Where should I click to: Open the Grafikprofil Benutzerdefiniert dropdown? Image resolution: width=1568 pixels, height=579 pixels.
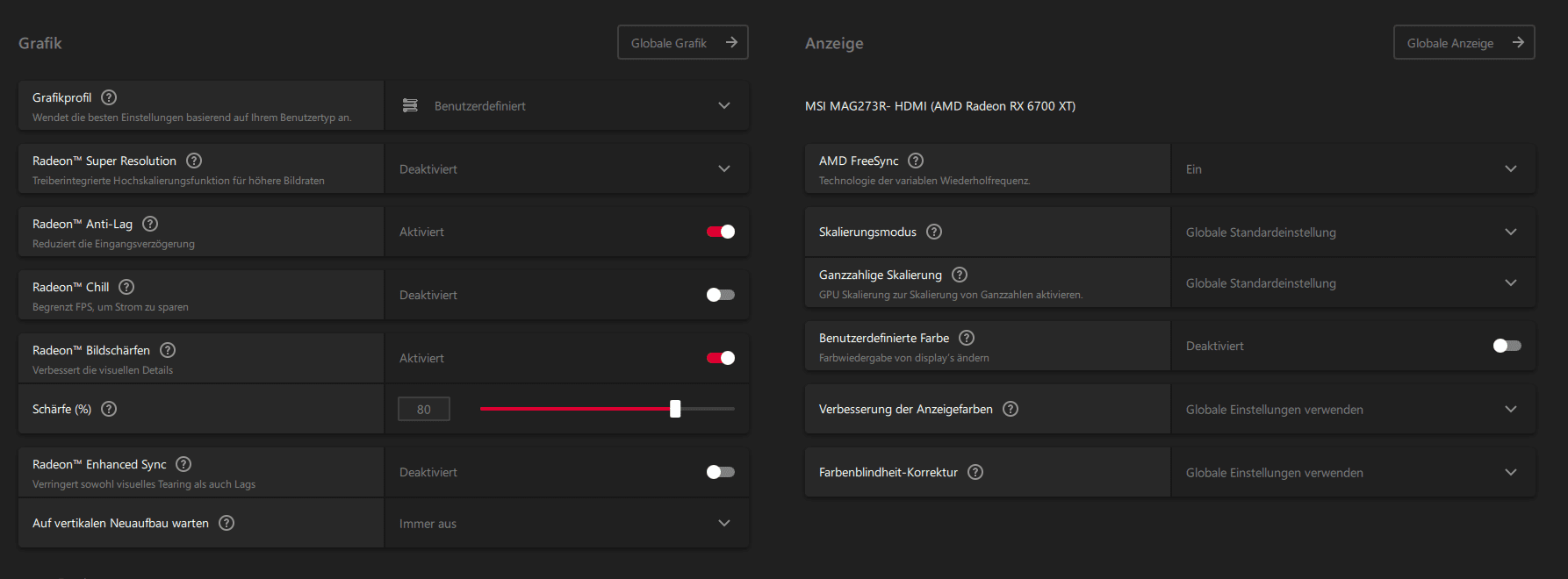click(566, 105)
